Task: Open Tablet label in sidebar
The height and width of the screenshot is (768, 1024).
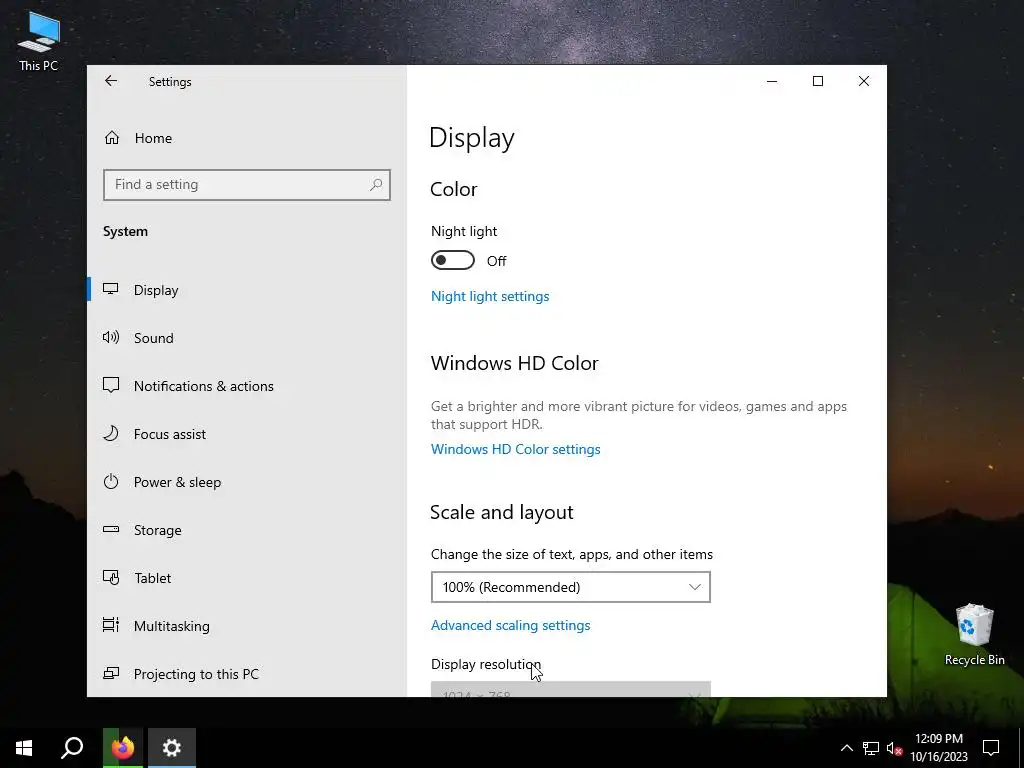Action: pyautogui.click(x=153, y=578)
